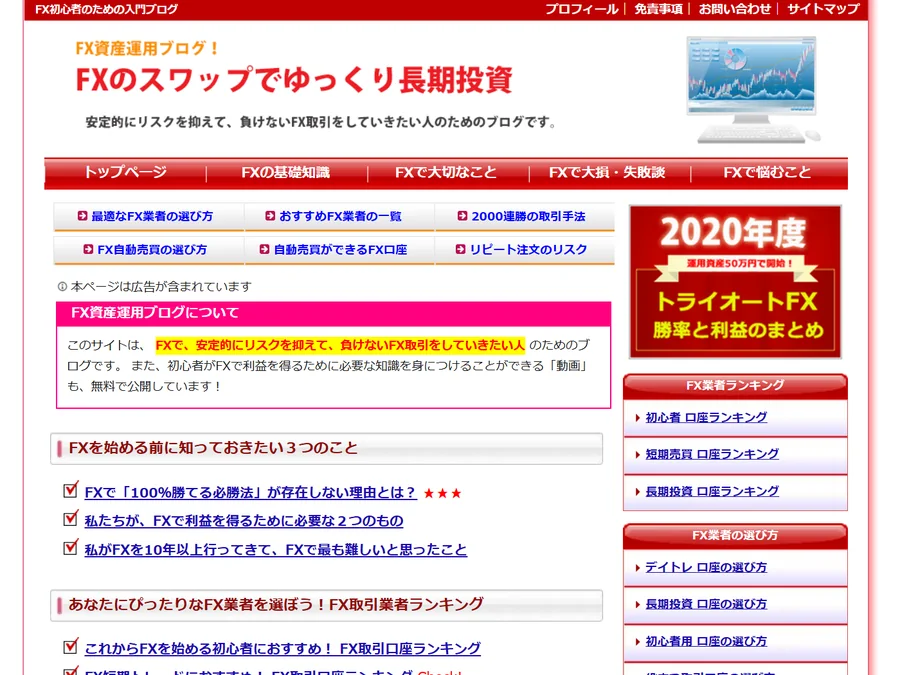Viewport: 900px width, 675px height.
Task: Click the 2020年度 トライオートFX banner
Action: coord(735,282)
